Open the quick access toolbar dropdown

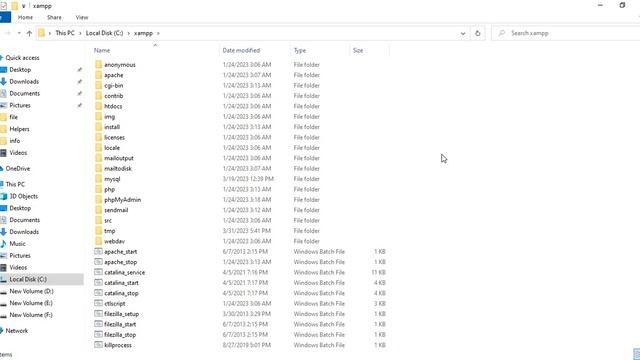[23, 6]
